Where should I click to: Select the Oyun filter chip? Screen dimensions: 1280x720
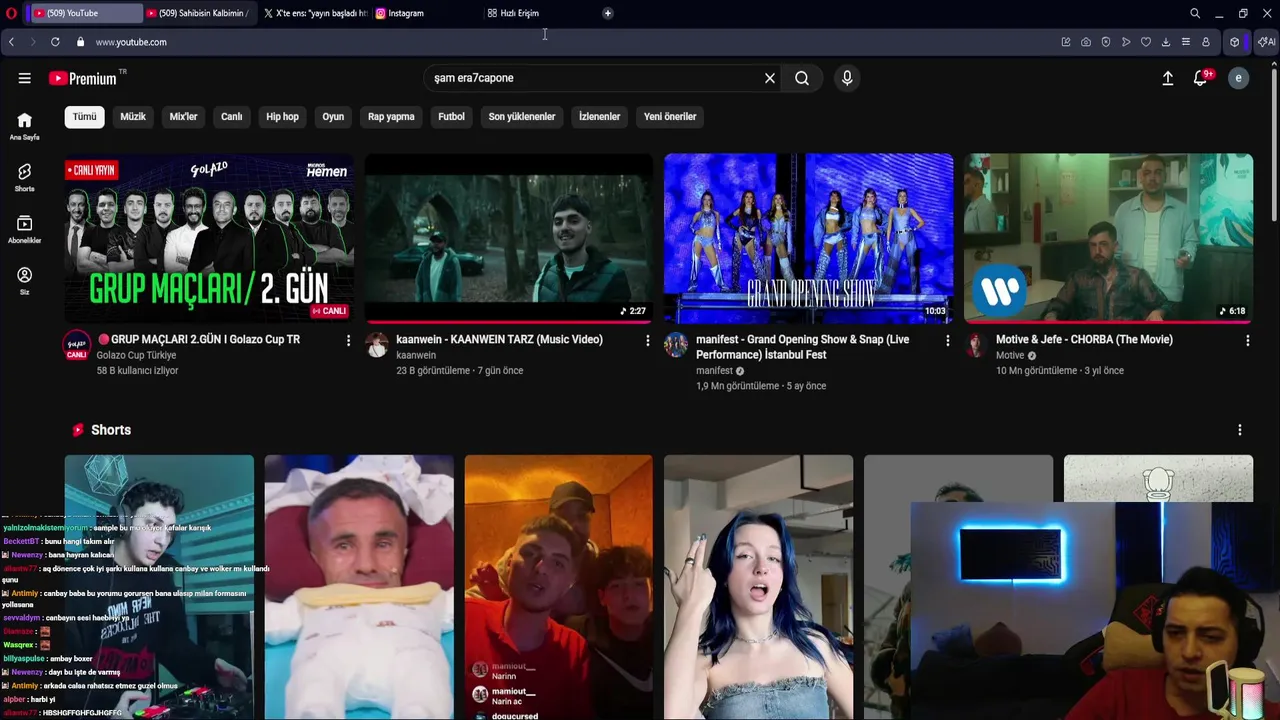pos(333,117)
